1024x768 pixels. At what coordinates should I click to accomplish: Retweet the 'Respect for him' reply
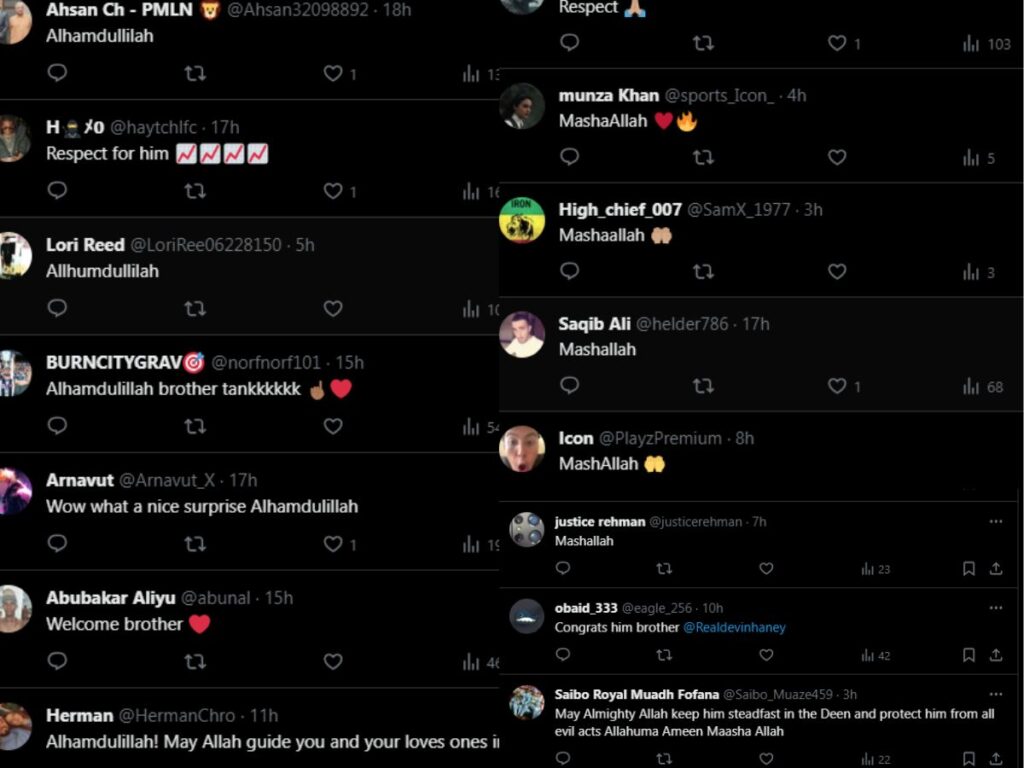[195, 191]
